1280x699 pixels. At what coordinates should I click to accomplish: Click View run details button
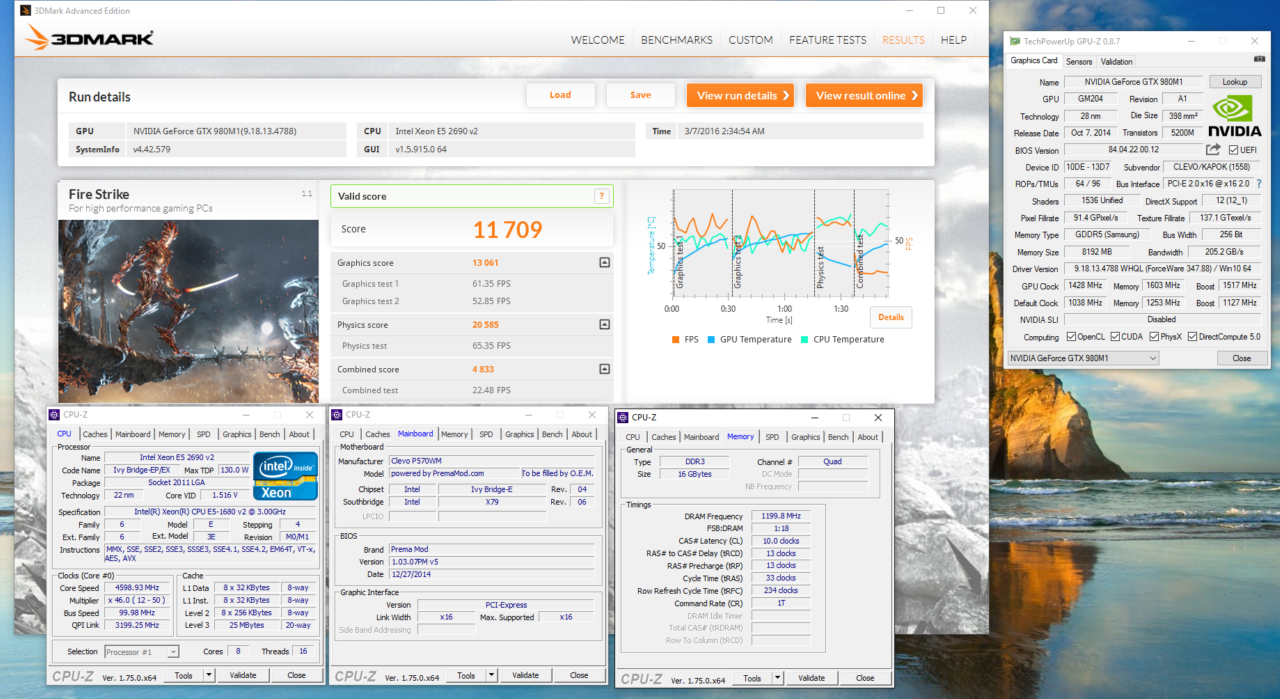click(x=740, y=95)
